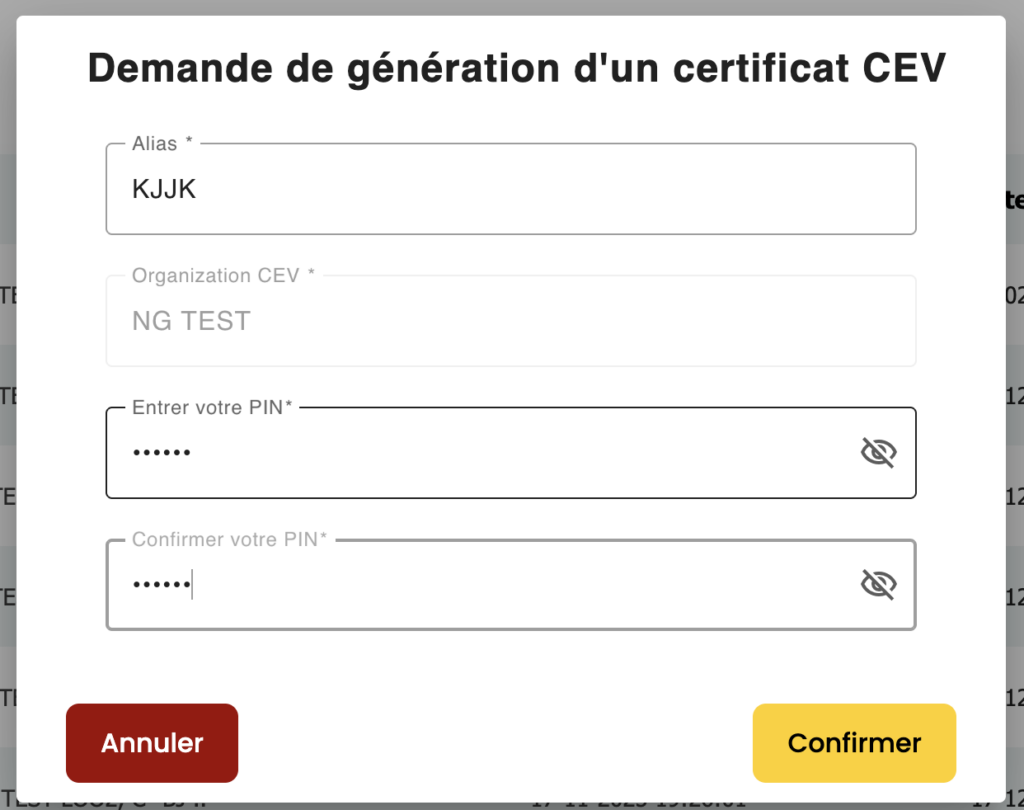Screen dimensions: 1024x810
Task: Click the disabled Organization CEV field
Action: coord(510,321)
